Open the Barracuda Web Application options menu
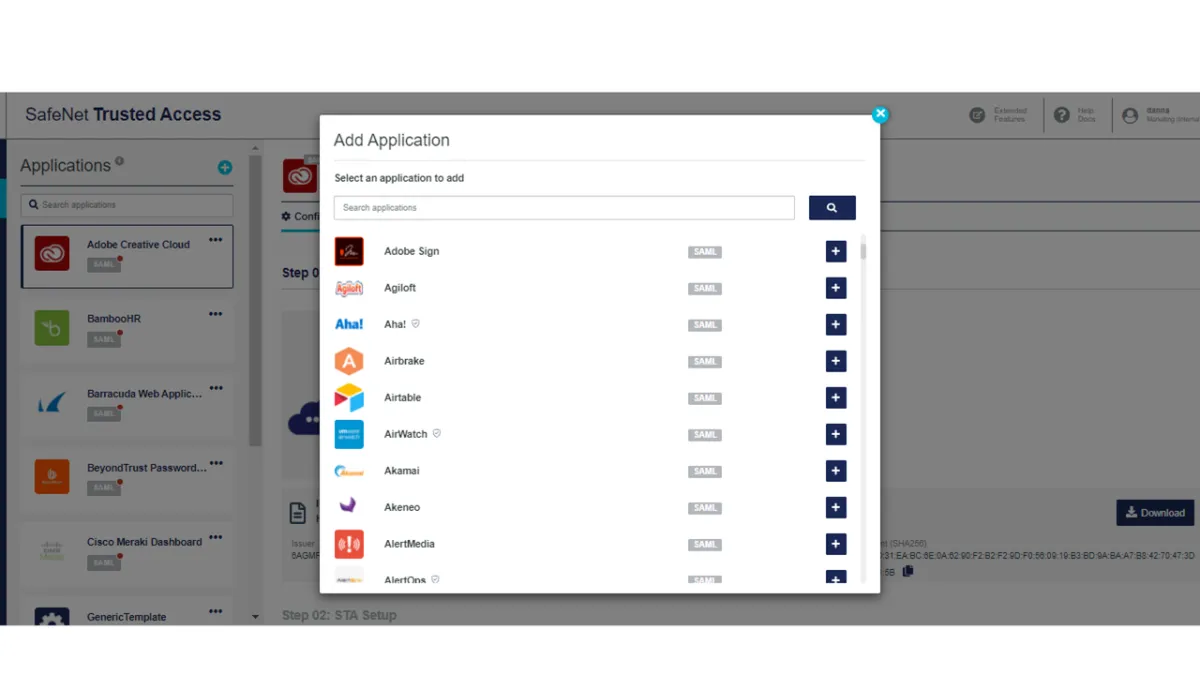 pos(215,388)
